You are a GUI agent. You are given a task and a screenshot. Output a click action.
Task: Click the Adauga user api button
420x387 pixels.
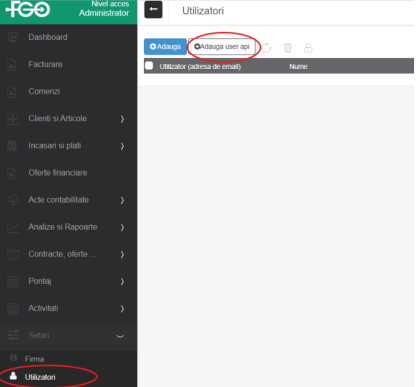[222, 47]
